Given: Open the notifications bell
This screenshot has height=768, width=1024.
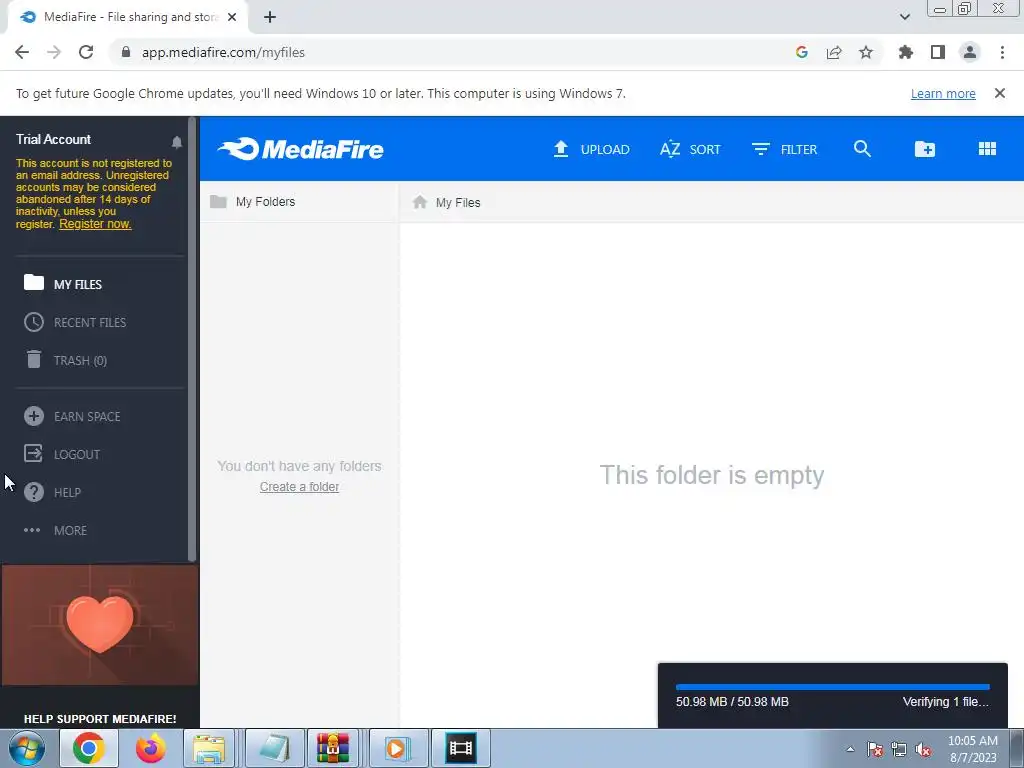Looking at the screenshot, I should pyautogui.click(x=176, y=142).
